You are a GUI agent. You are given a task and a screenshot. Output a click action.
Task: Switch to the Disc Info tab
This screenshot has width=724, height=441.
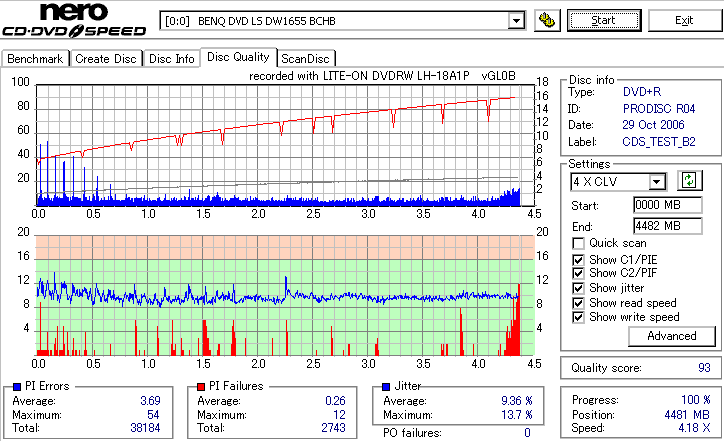tap(171, 59)
